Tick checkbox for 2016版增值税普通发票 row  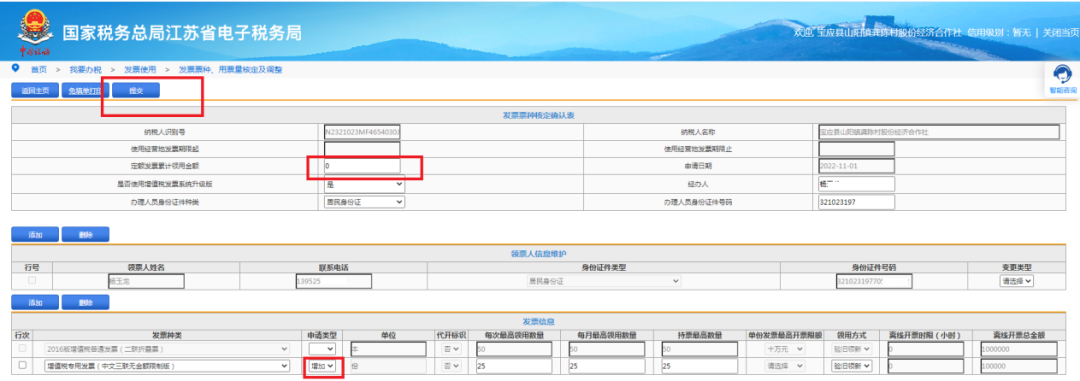click(23, 349)
